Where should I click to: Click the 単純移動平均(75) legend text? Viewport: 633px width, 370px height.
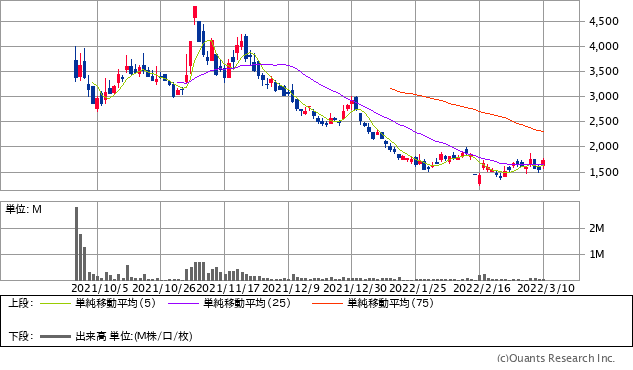[x=390, y=303]
